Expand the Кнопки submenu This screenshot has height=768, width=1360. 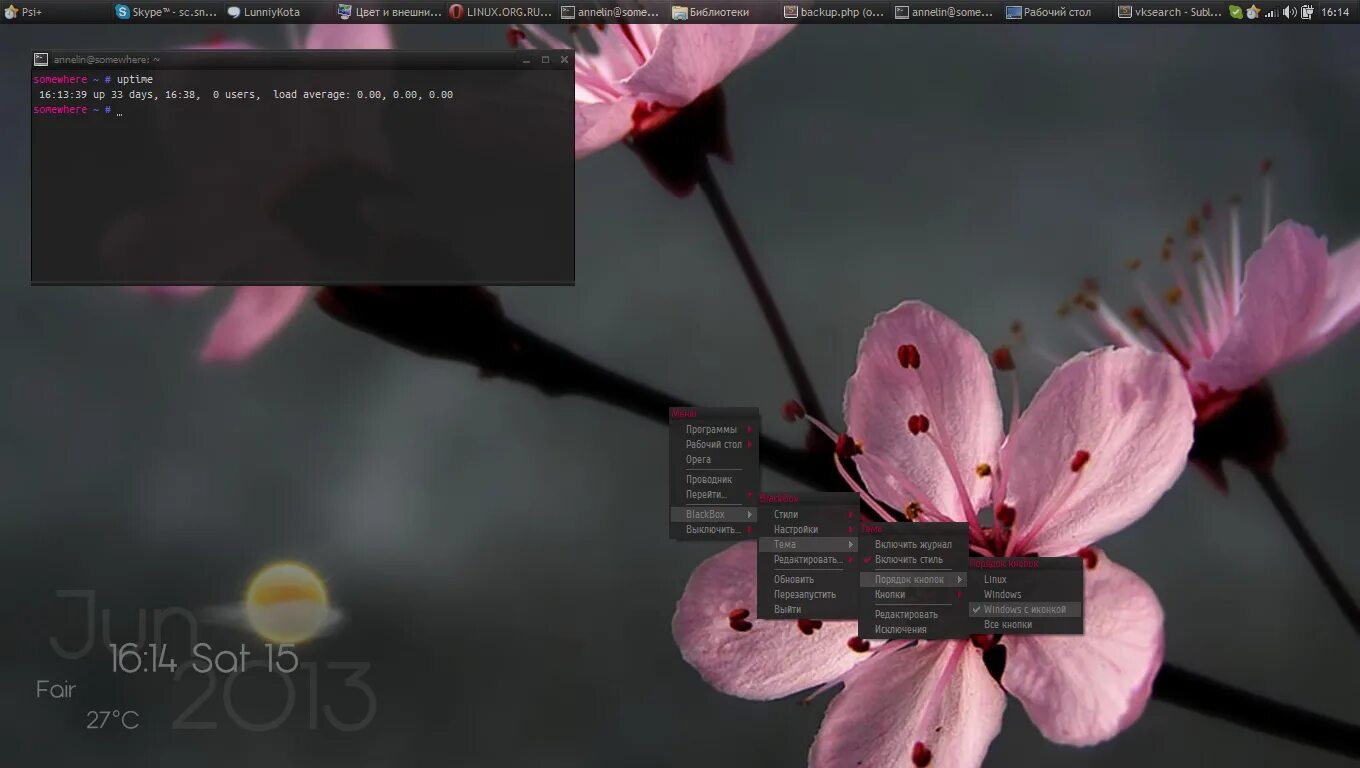click(913, 595)
